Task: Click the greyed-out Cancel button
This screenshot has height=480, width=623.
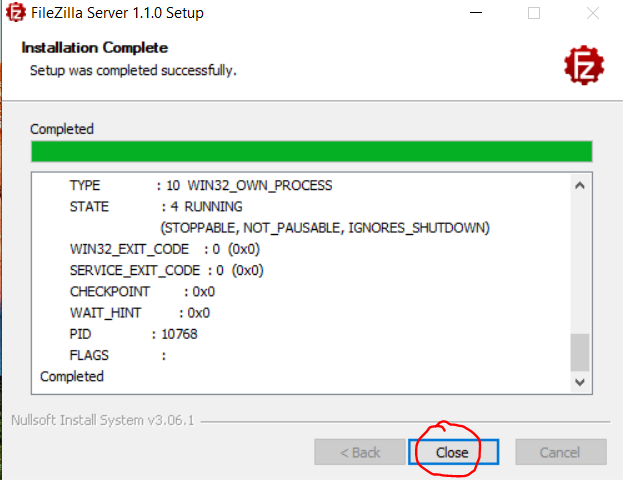Action: coord(561,452)
